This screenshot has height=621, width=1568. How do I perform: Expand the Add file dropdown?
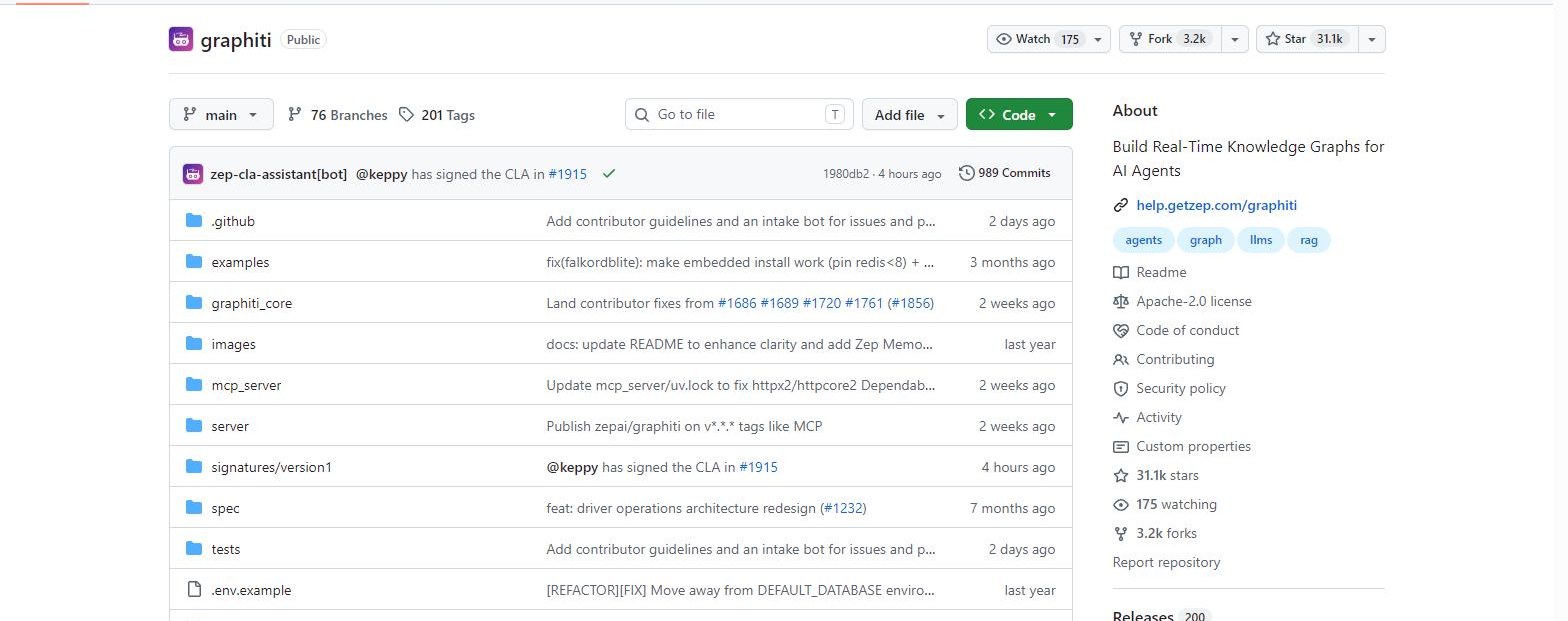[909, 115]
